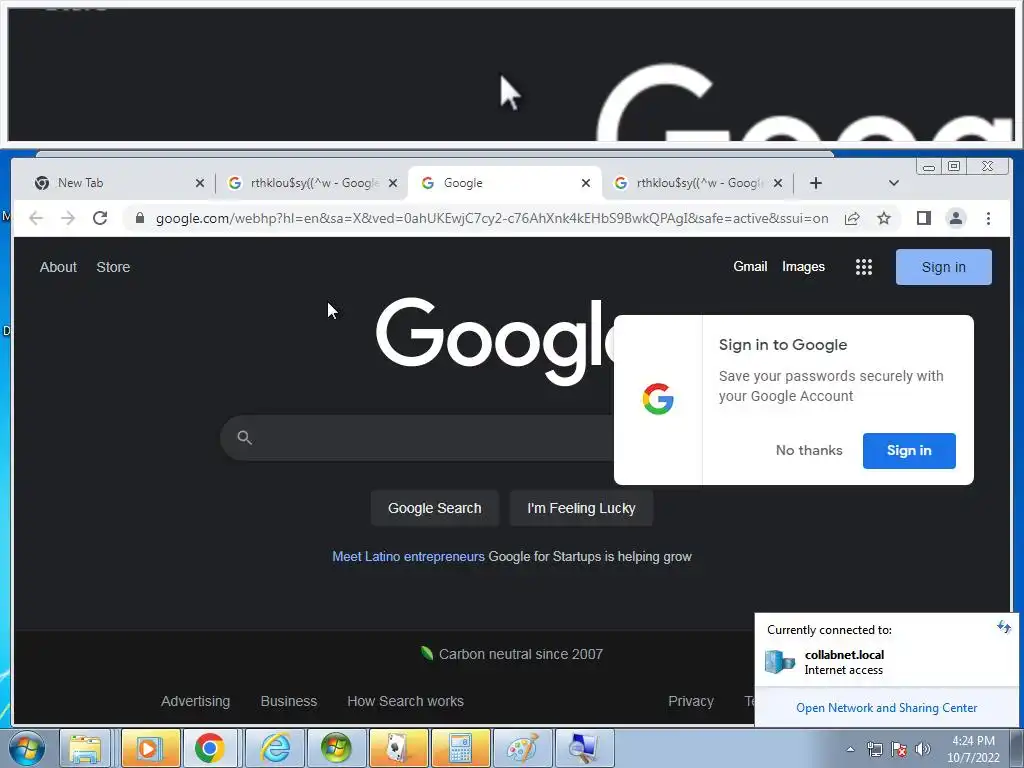Share this page icon in address bar
The image size is (1024, 768).
pos(852,218)
